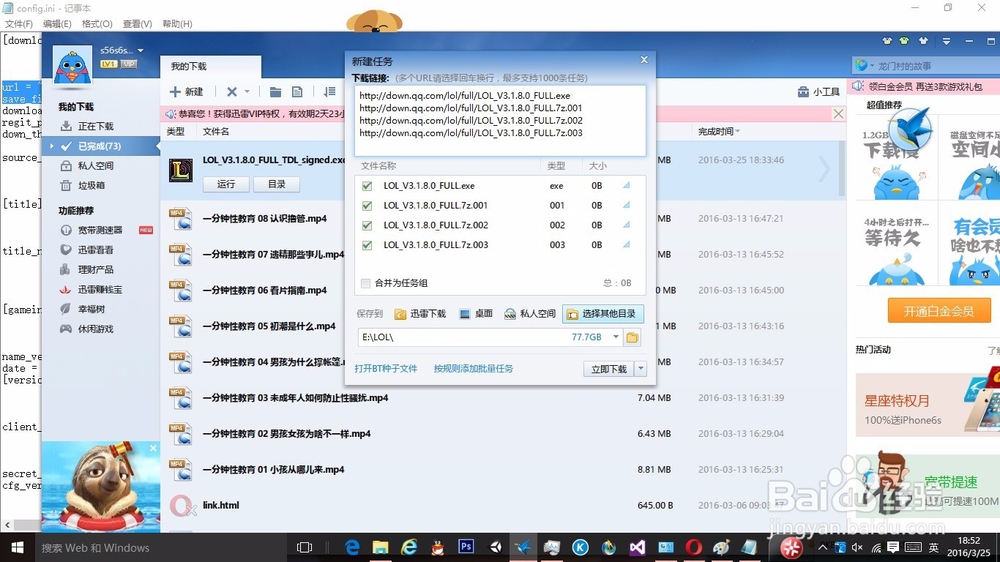
Task: Click 目录 button for the LOL installer
Action: click(x=276, y=184)
